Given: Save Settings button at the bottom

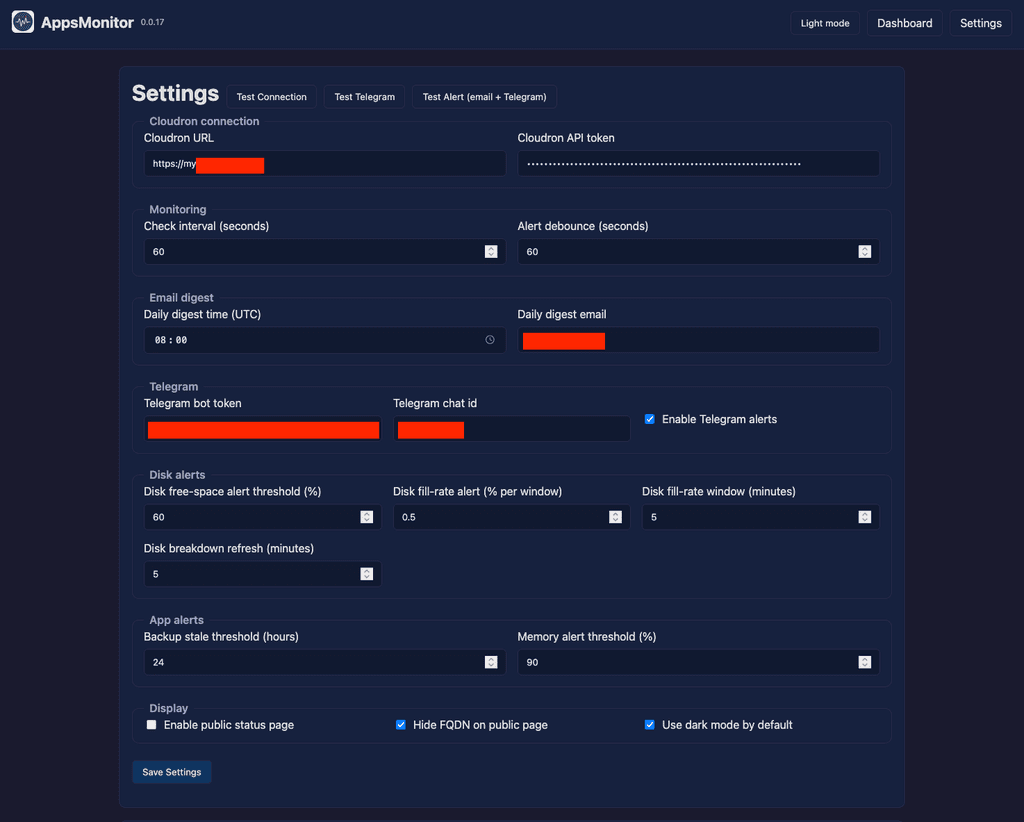Looking at the screenshot, I should click(x=172, y=772).
